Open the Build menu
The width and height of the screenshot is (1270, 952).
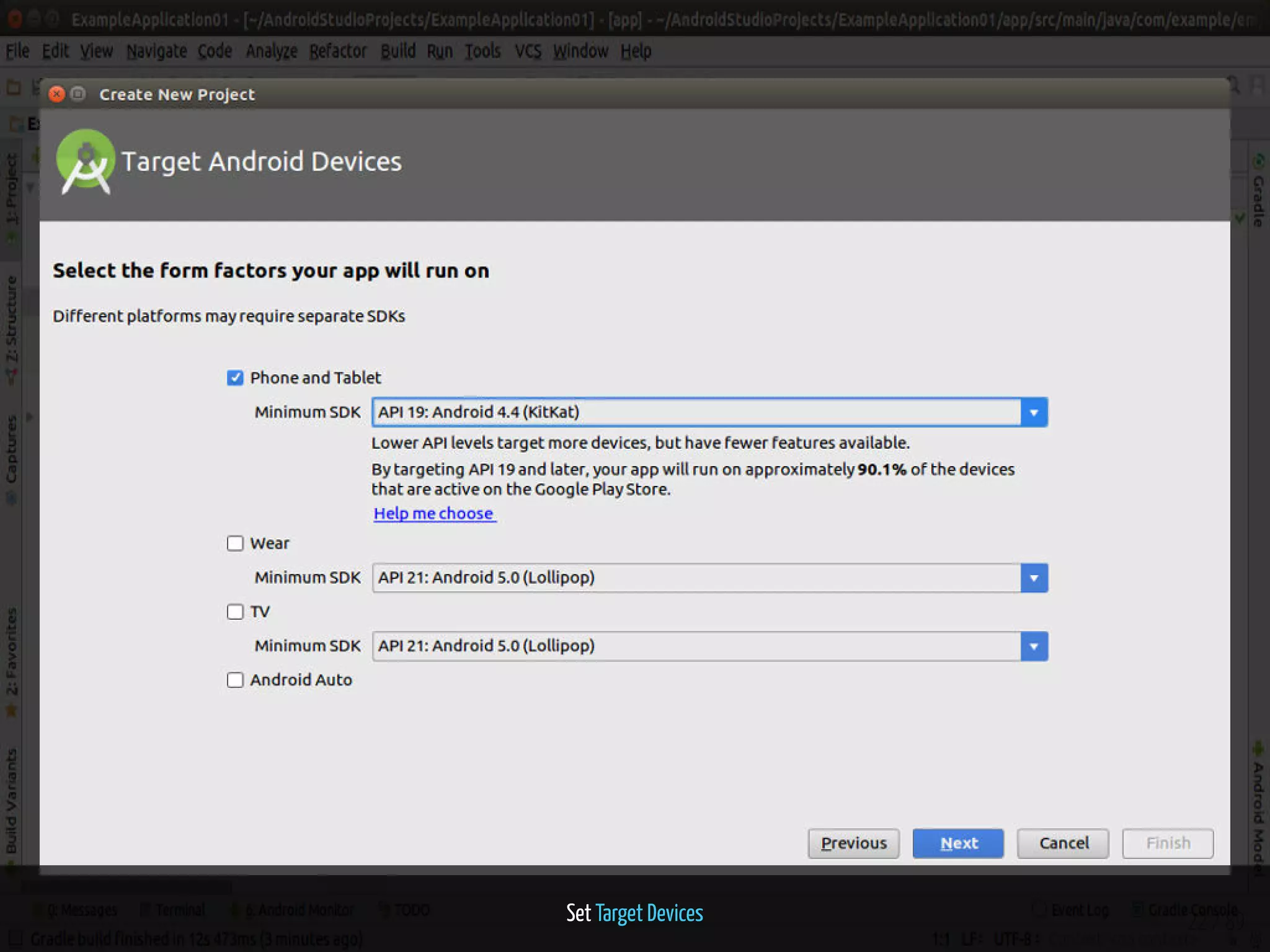coord(398,51)
